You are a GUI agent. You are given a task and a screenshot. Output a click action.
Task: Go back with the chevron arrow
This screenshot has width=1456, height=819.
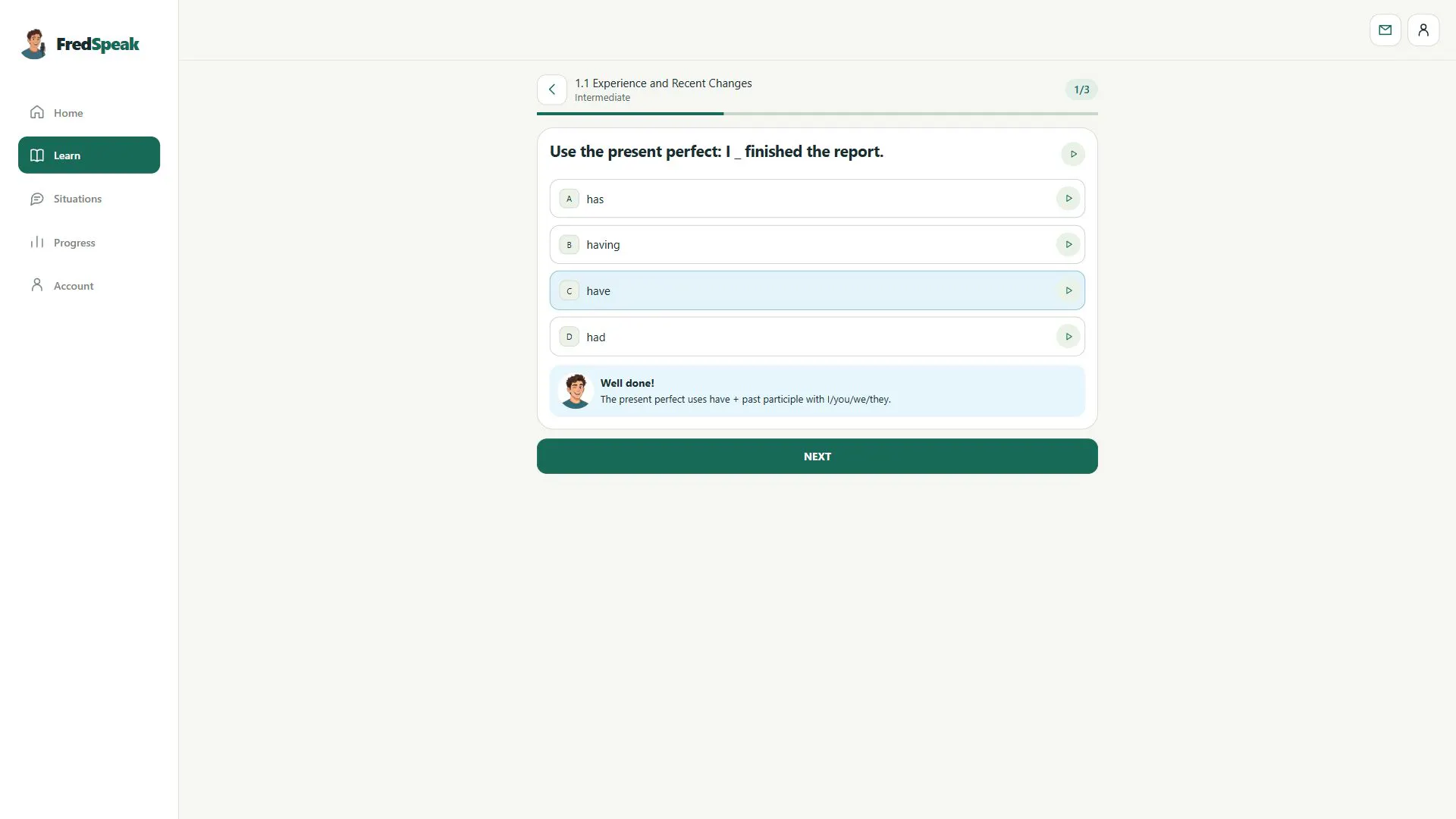tap(551, 89)
